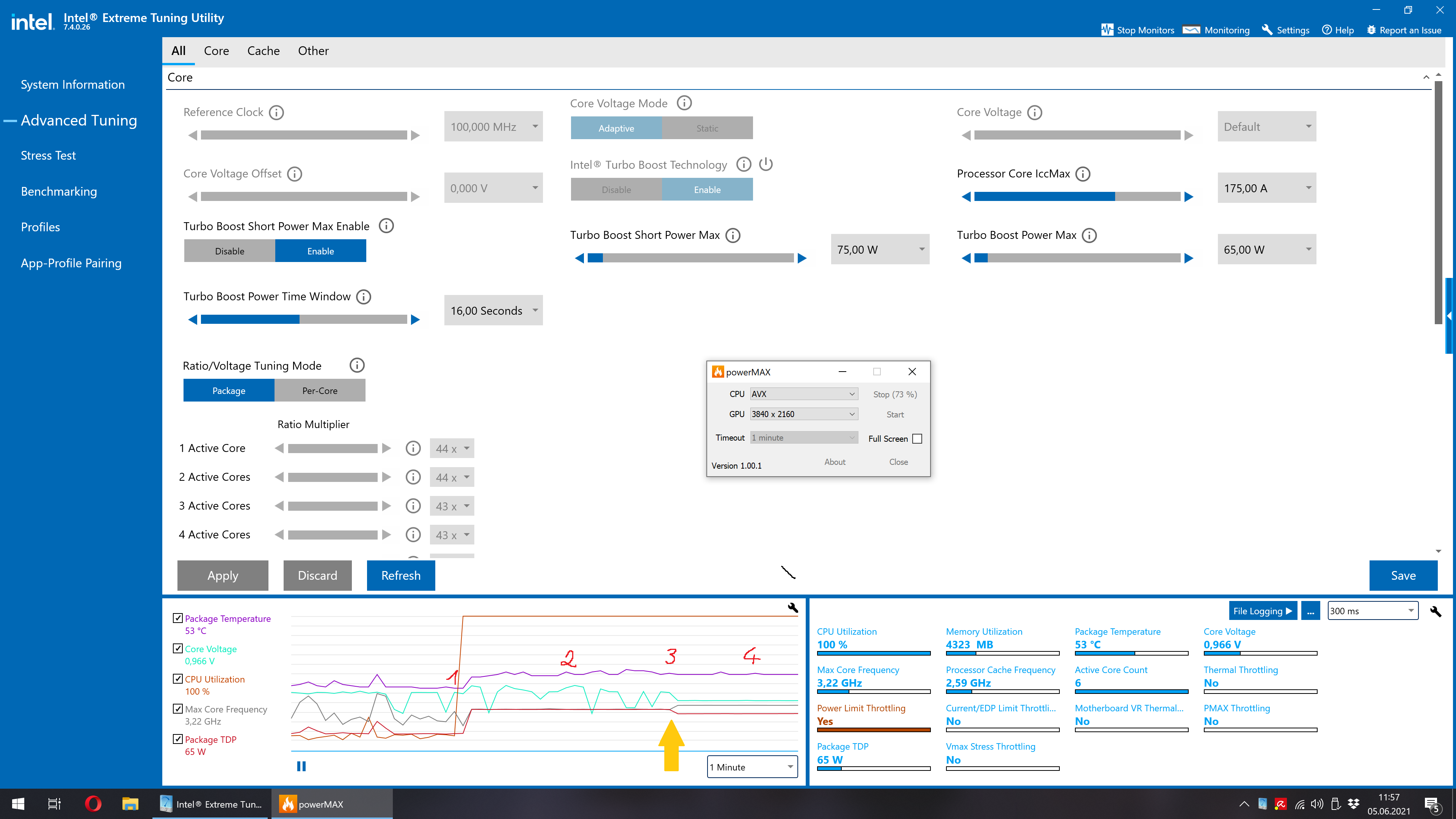Click Report an Issue bug icon
The height and width of the screenshot is (819, 1456).
(1371, 30)
